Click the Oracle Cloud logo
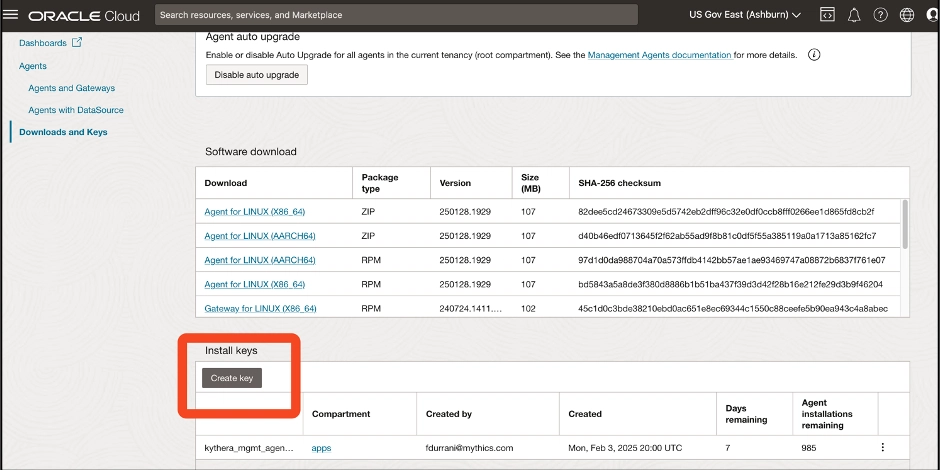940x470 pixels. coord(84,16)
